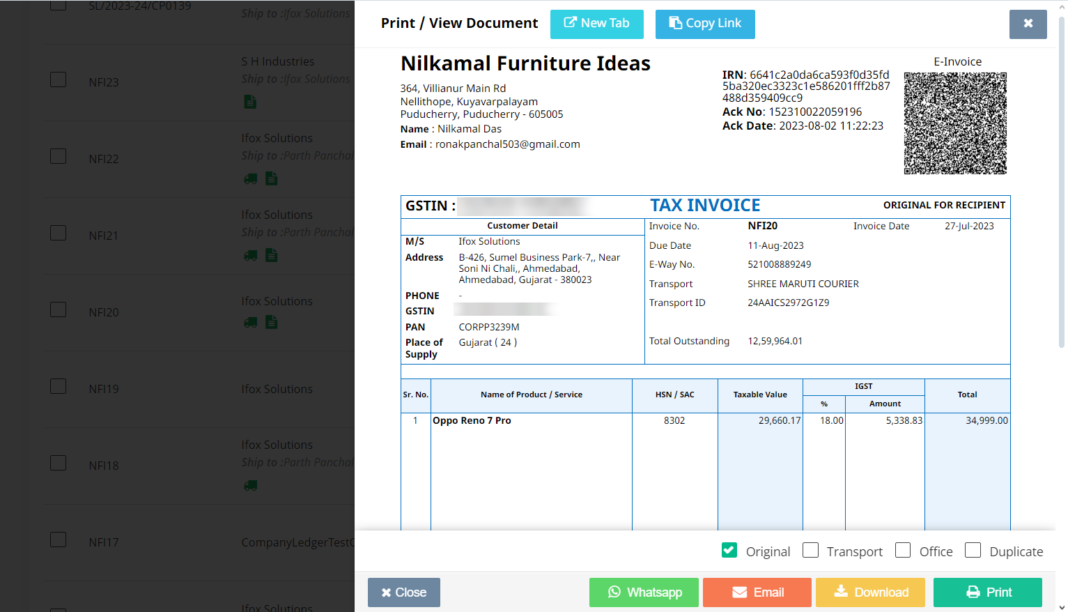Click the download arrow icon on Download button
Viewport: 1068px width, 612px height.
click(x=840, y=592)
